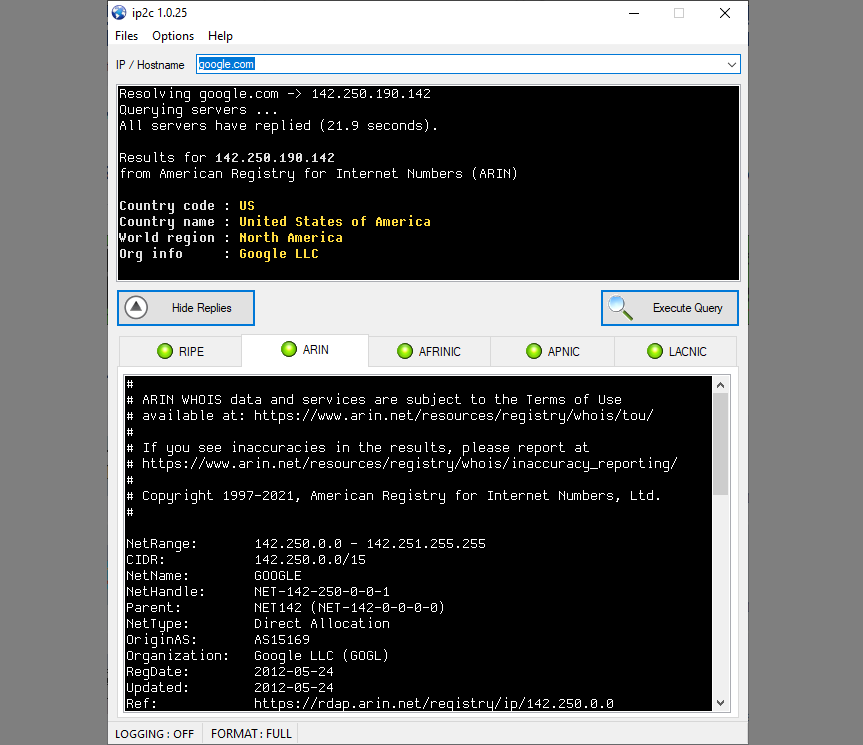Viewport: 863px width, 745px height.
Task: Show the LACNIC tab
Action: 675,351
